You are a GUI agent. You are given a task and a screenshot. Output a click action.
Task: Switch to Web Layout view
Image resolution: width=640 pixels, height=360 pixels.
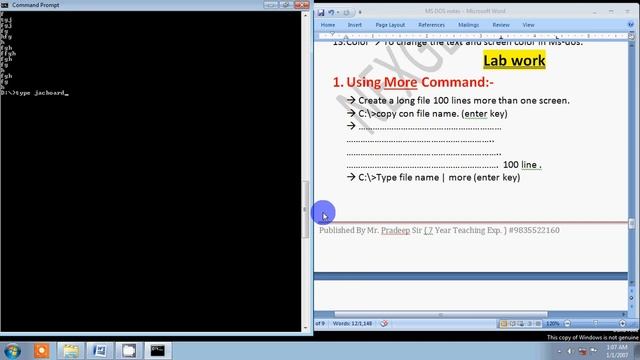[521, 324]
